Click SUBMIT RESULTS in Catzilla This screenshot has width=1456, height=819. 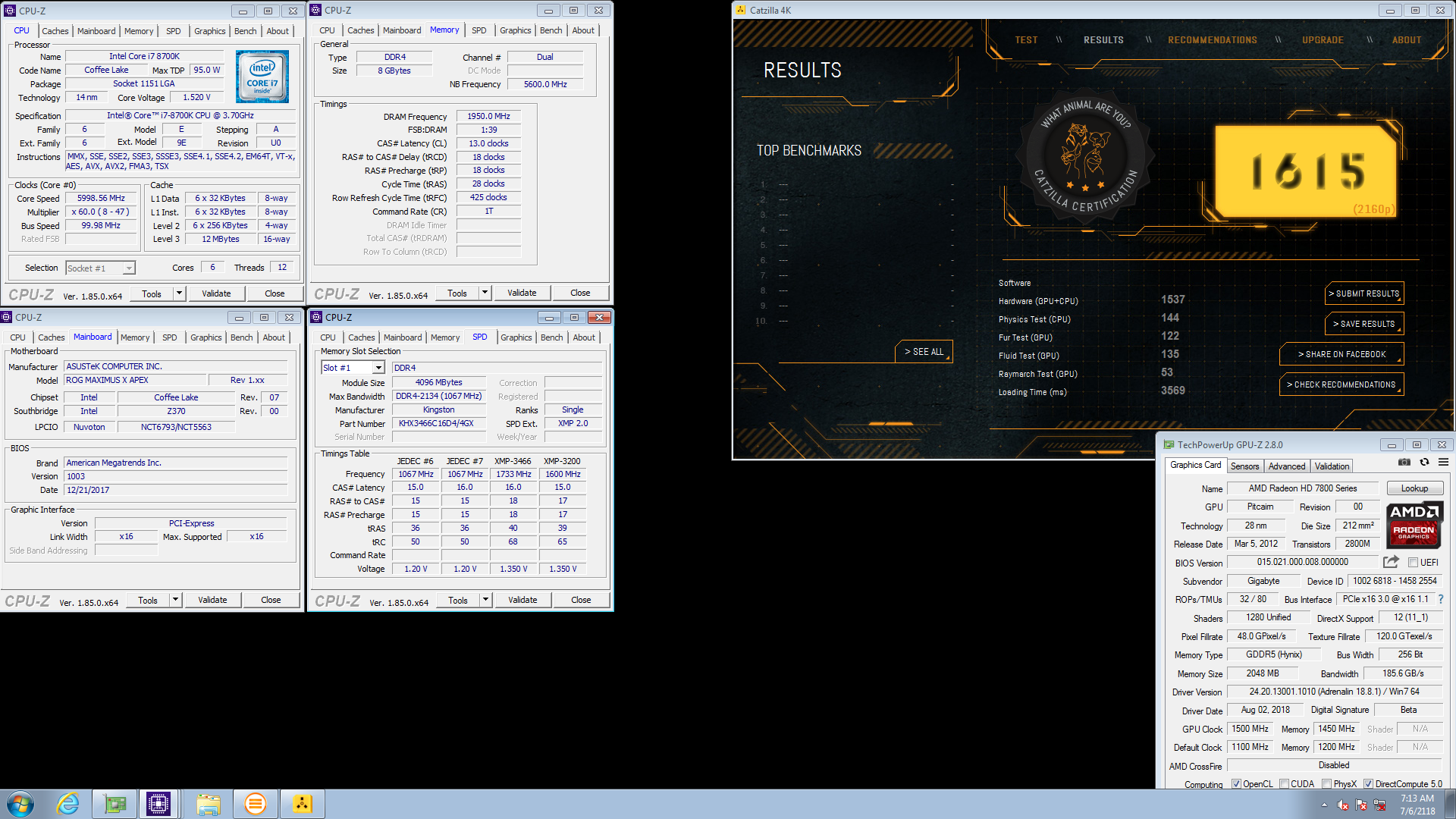(x=1363, y=293)
